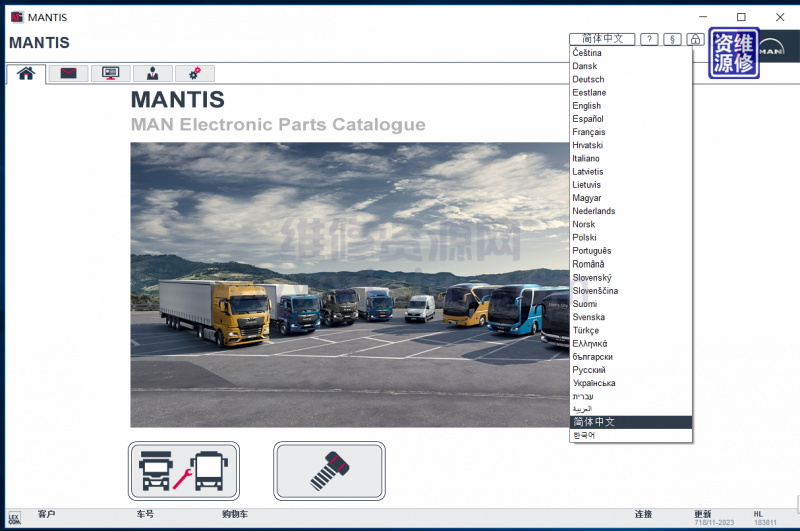Collapse the language dropdown showing 简体中文
The image size is (800, 531).
click(602, 39)
